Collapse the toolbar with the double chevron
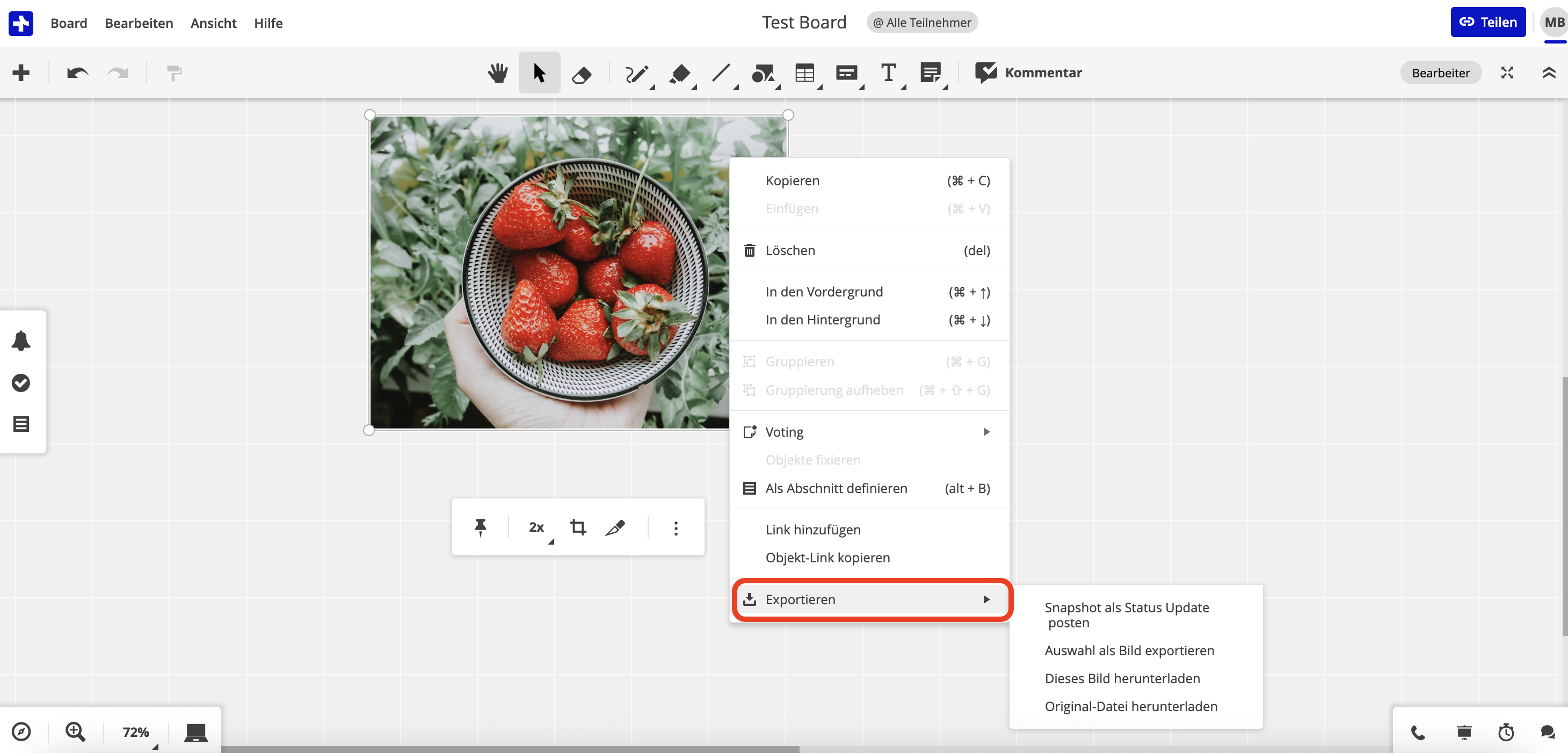The width and height of the screenshot is (1568, 753). tap(1549, 73)
